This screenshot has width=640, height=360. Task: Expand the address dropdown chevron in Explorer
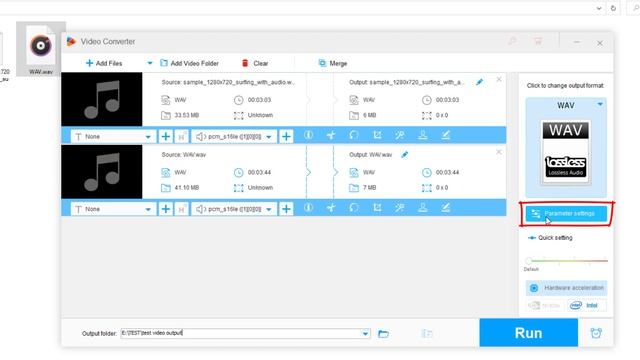pyautogui.click(x=599, y=8)
